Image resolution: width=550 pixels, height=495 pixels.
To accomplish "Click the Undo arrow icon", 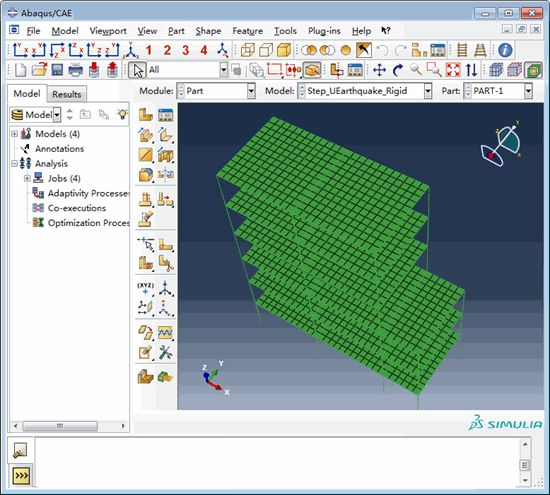I will [x=382, y=50].
